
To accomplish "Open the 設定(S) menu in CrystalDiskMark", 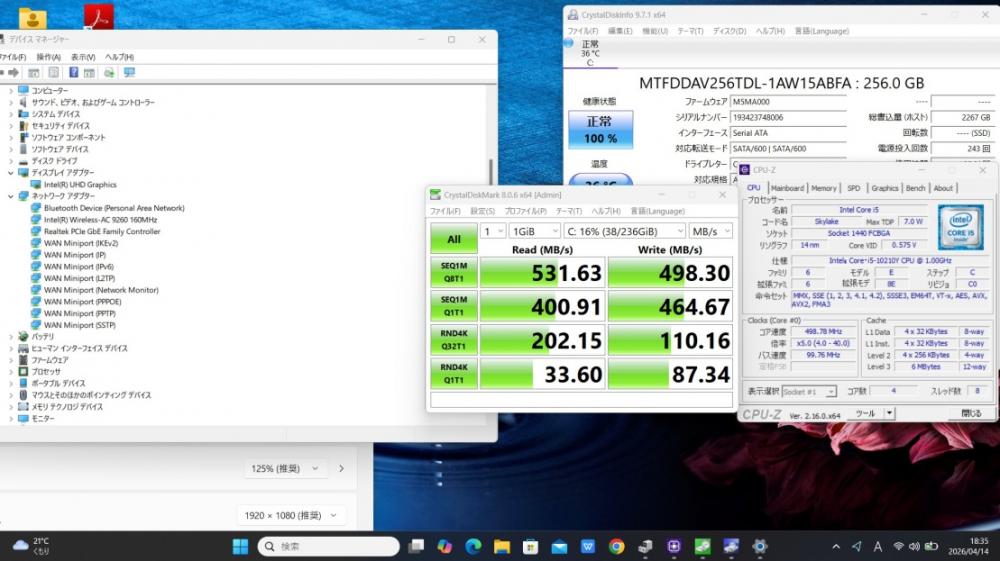I will [483, 211].
